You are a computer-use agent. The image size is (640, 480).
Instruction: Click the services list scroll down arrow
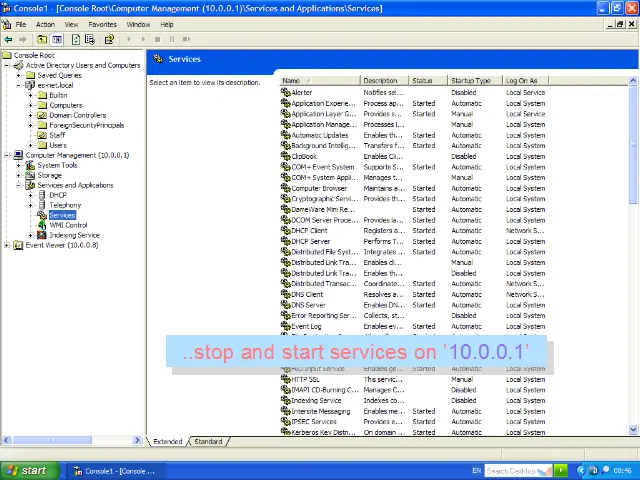(x=634, y=430)
